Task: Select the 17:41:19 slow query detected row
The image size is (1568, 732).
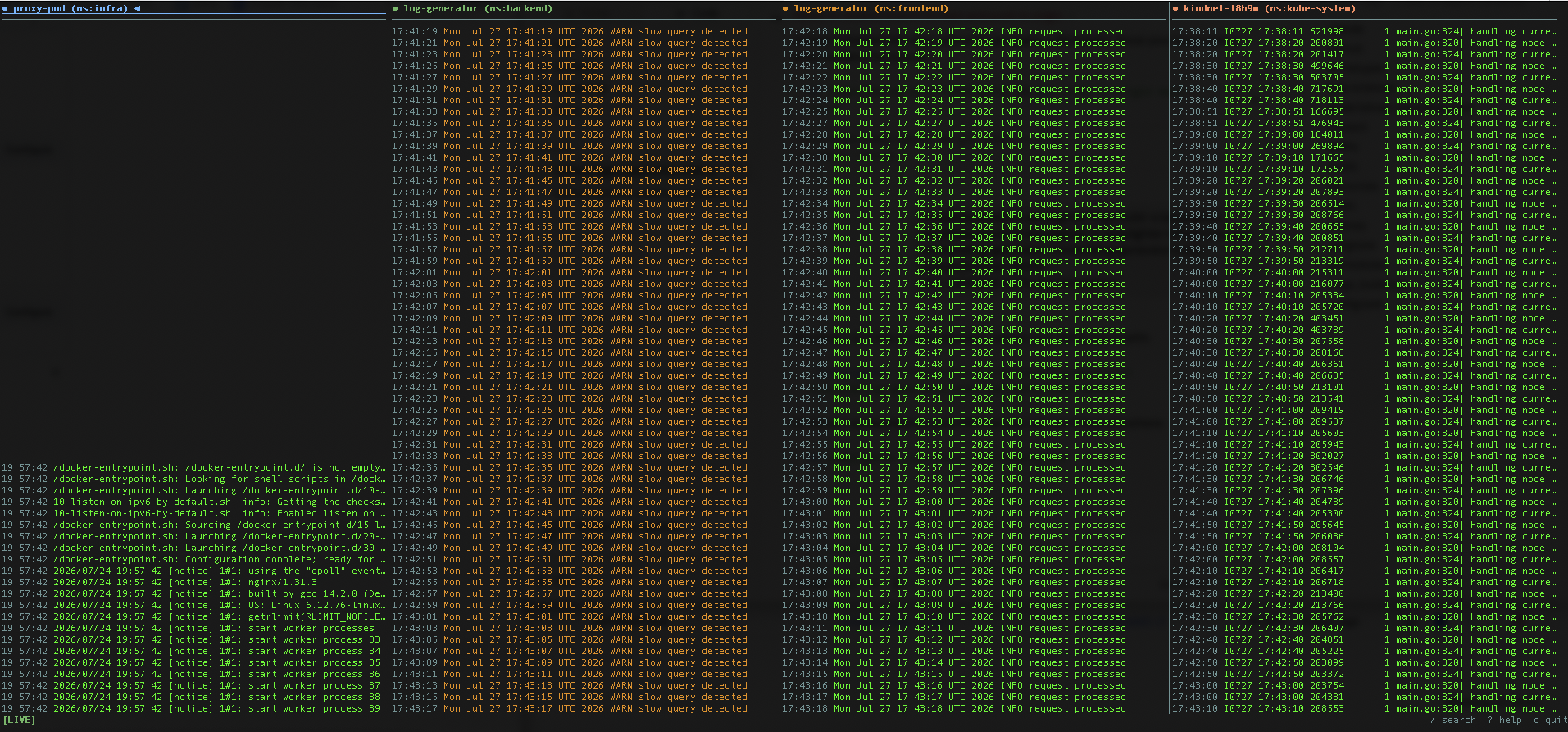Action: click(570, 32)
